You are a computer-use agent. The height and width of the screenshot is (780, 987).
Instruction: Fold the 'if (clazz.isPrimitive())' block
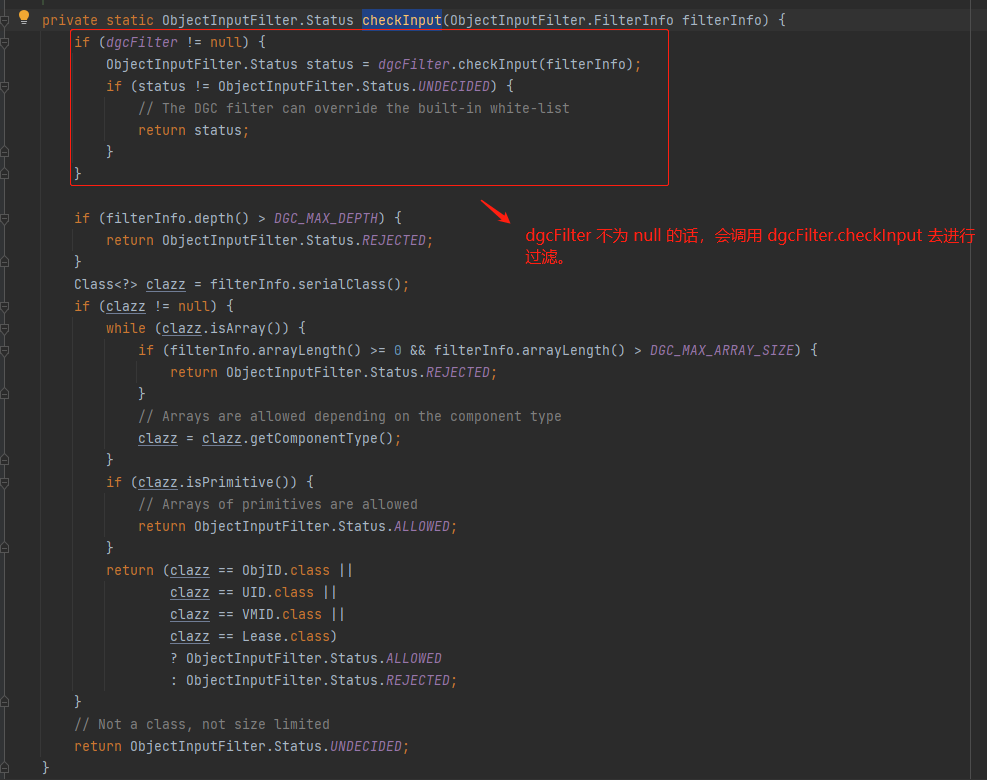tap(5, 482)
